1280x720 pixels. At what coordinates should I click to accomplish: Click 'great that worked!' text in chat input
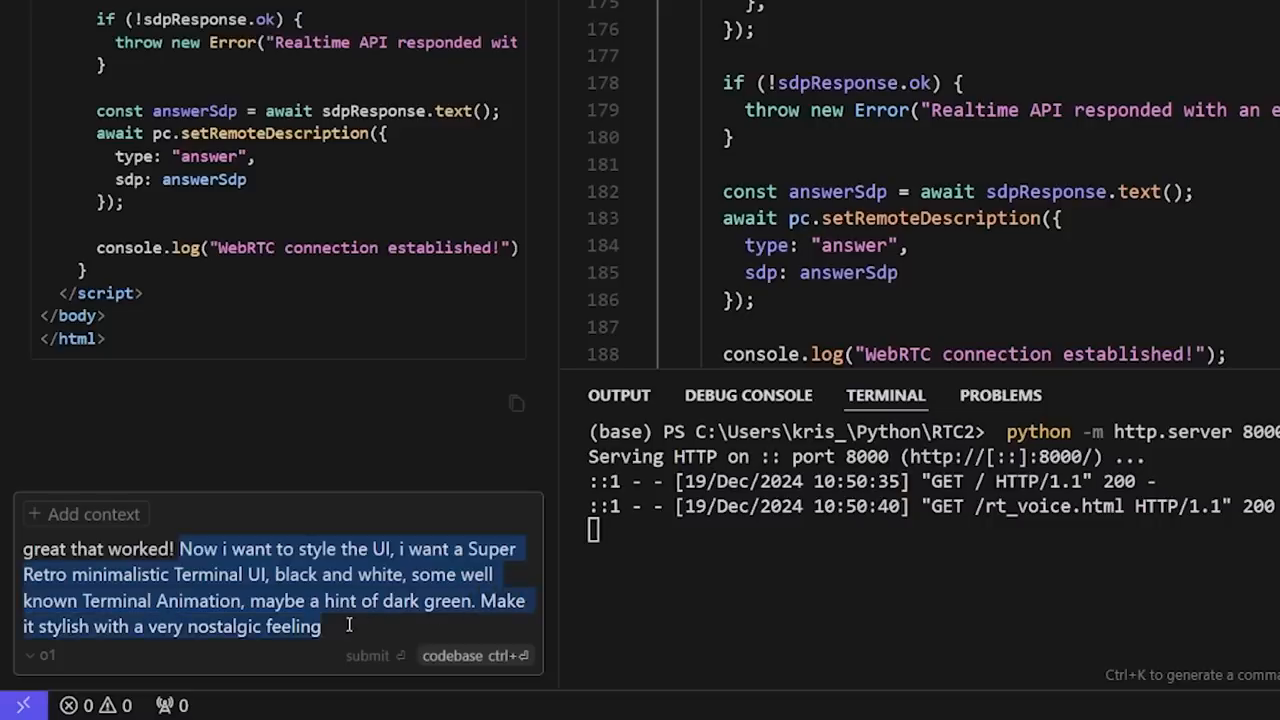pyautogui.click(x=98, y=549)
